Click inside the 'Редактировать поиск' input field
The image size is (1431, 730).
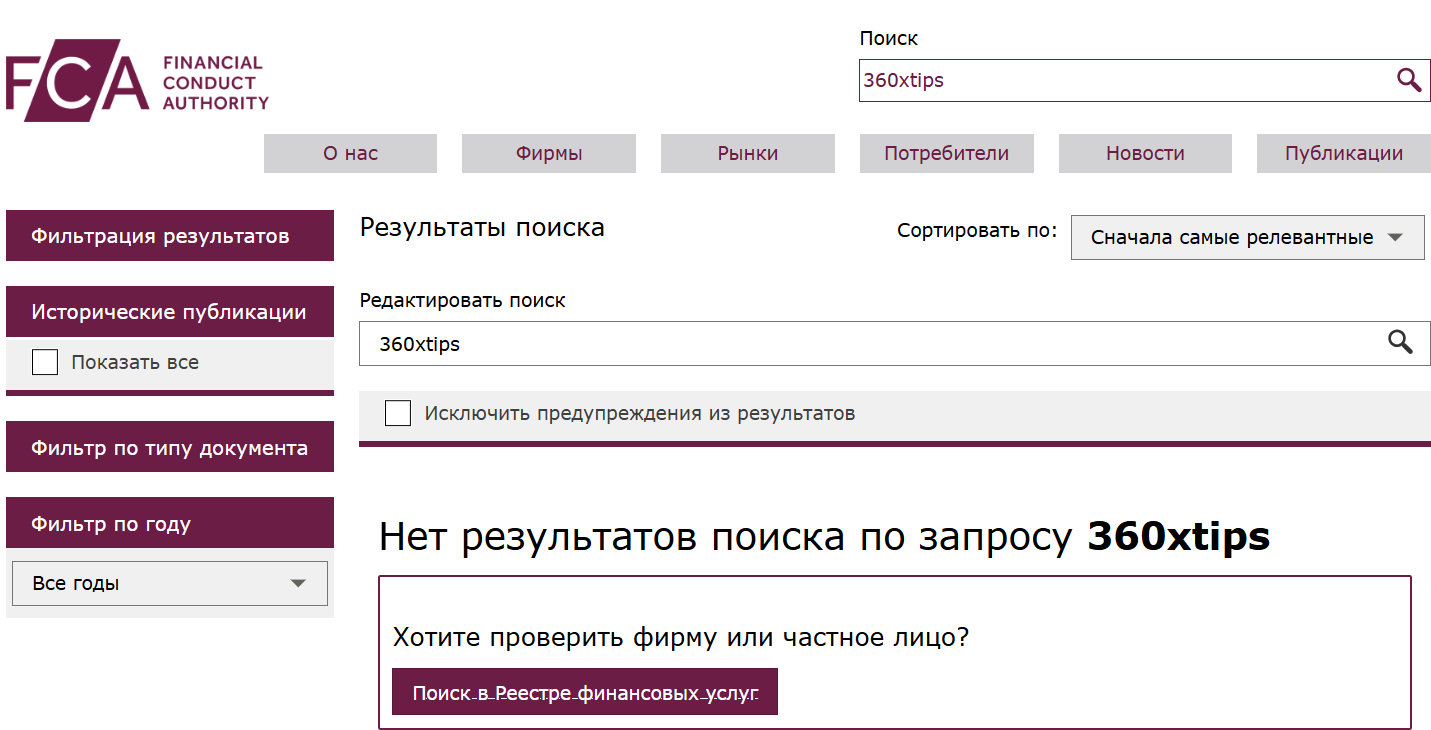point(700,342)
